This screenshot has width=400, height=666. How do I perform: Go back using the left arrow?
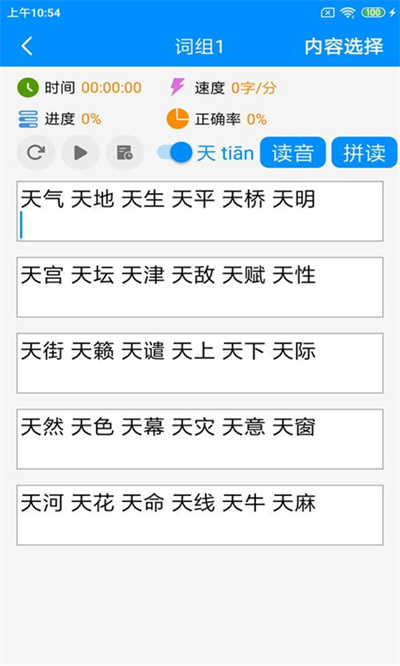(27, 46)
